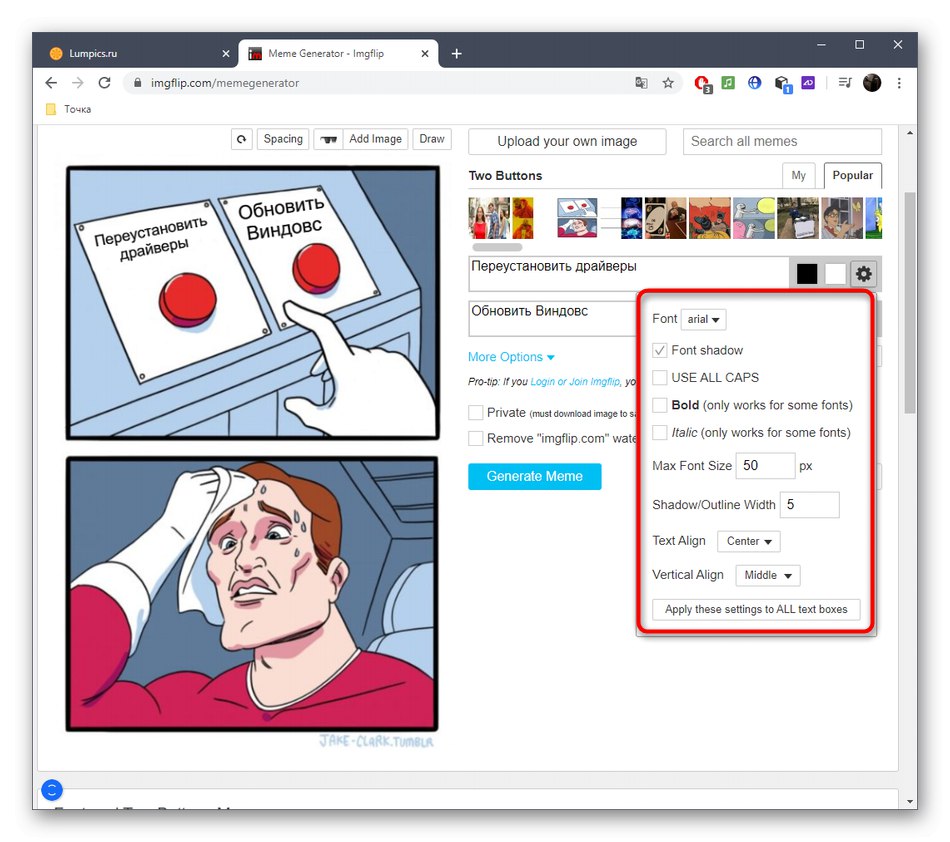950x842 pixels.
Task: Click the Draw button
Action: point(432,139)
